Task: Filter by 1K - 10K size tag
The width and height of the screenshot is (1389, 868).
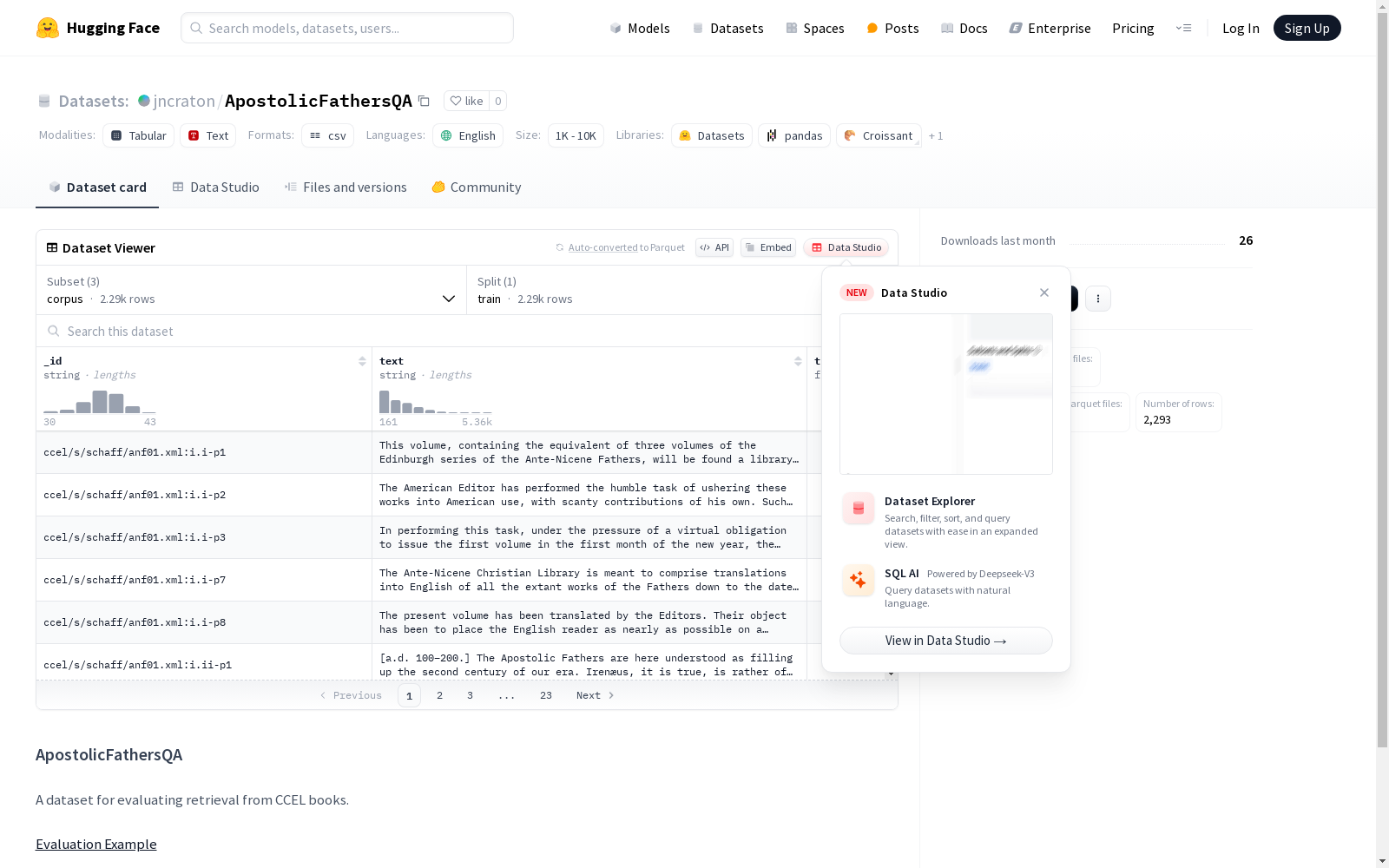Action: (576, 135)
